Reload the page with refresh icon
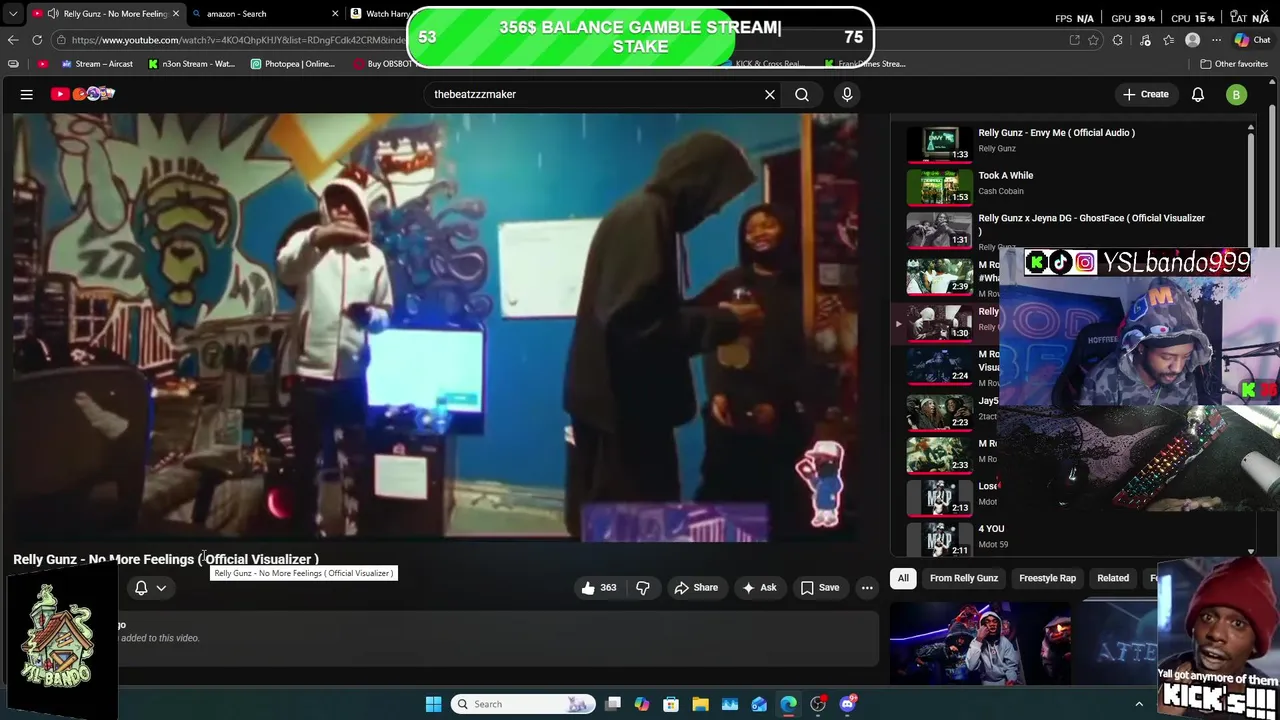 37,40
